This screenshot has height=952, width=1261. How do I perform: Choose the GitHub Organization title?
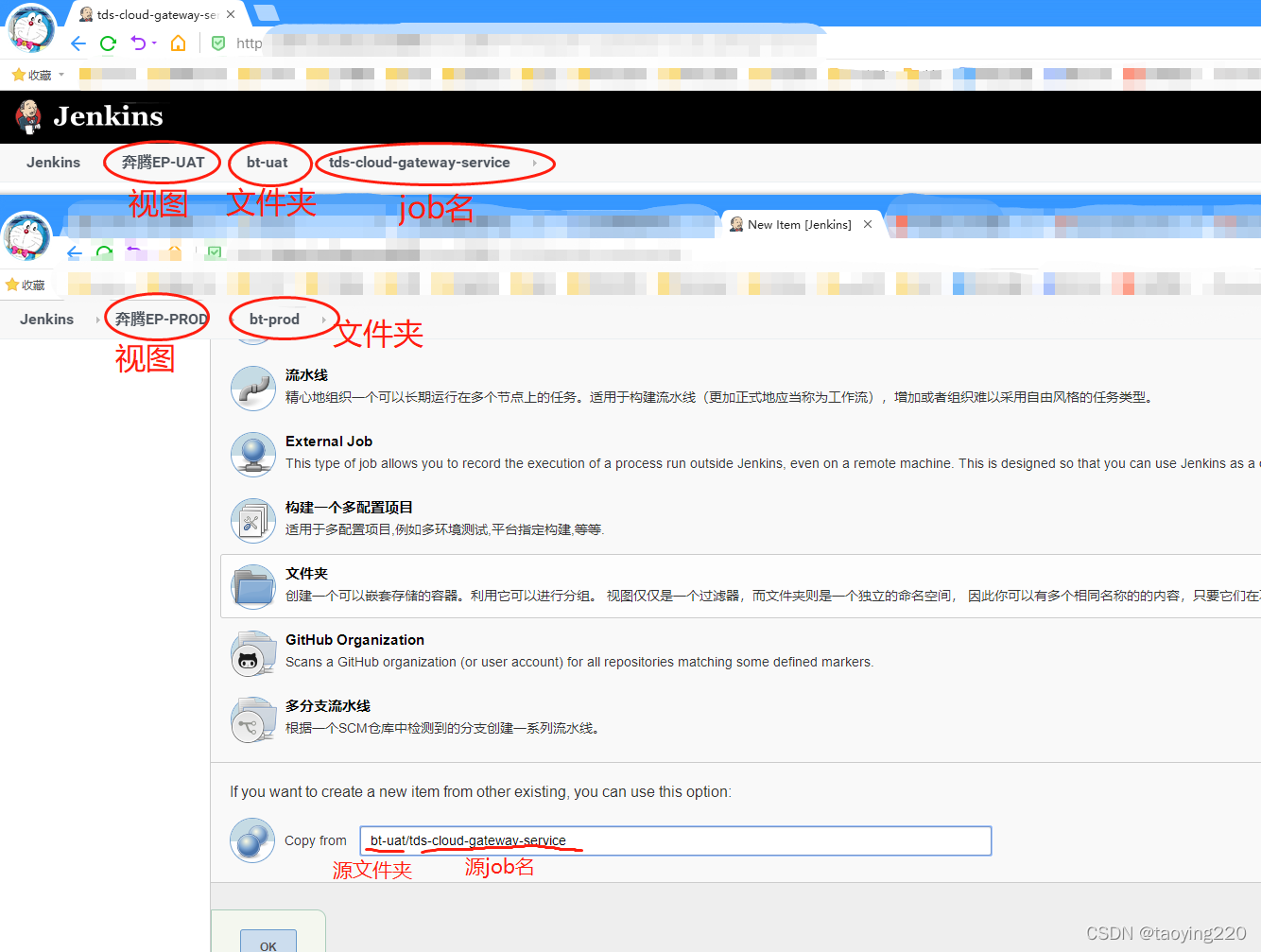(x=354, y=640)
